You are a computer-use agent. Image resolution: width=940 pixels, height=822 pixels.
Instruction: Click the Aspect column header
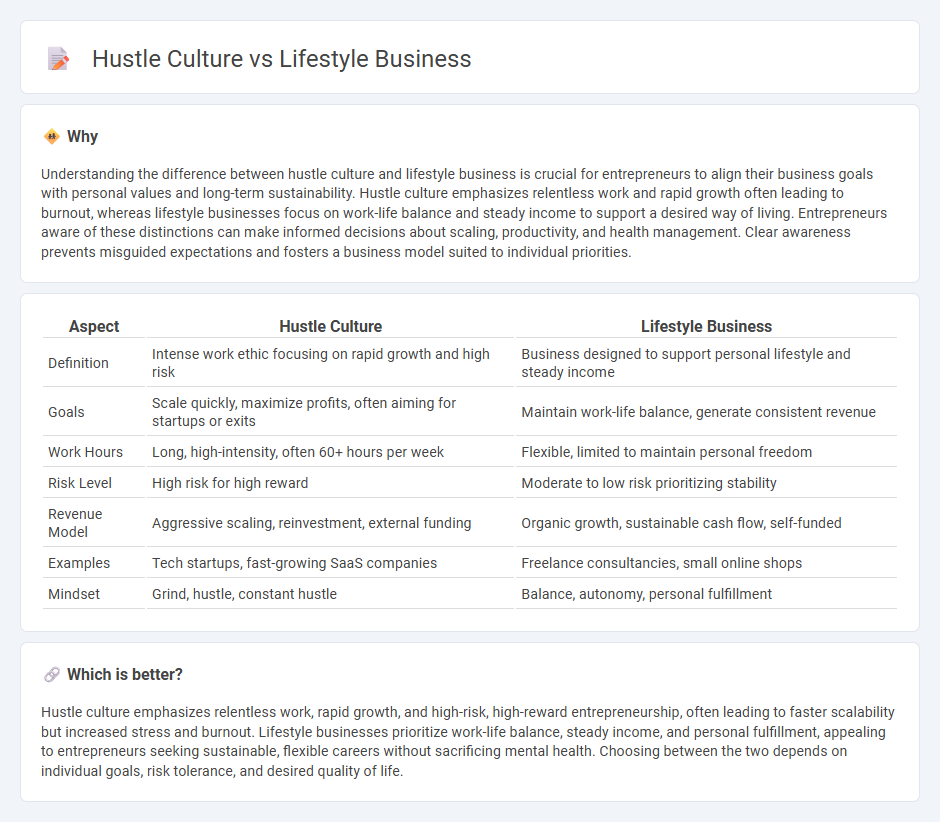pos(94,326)
